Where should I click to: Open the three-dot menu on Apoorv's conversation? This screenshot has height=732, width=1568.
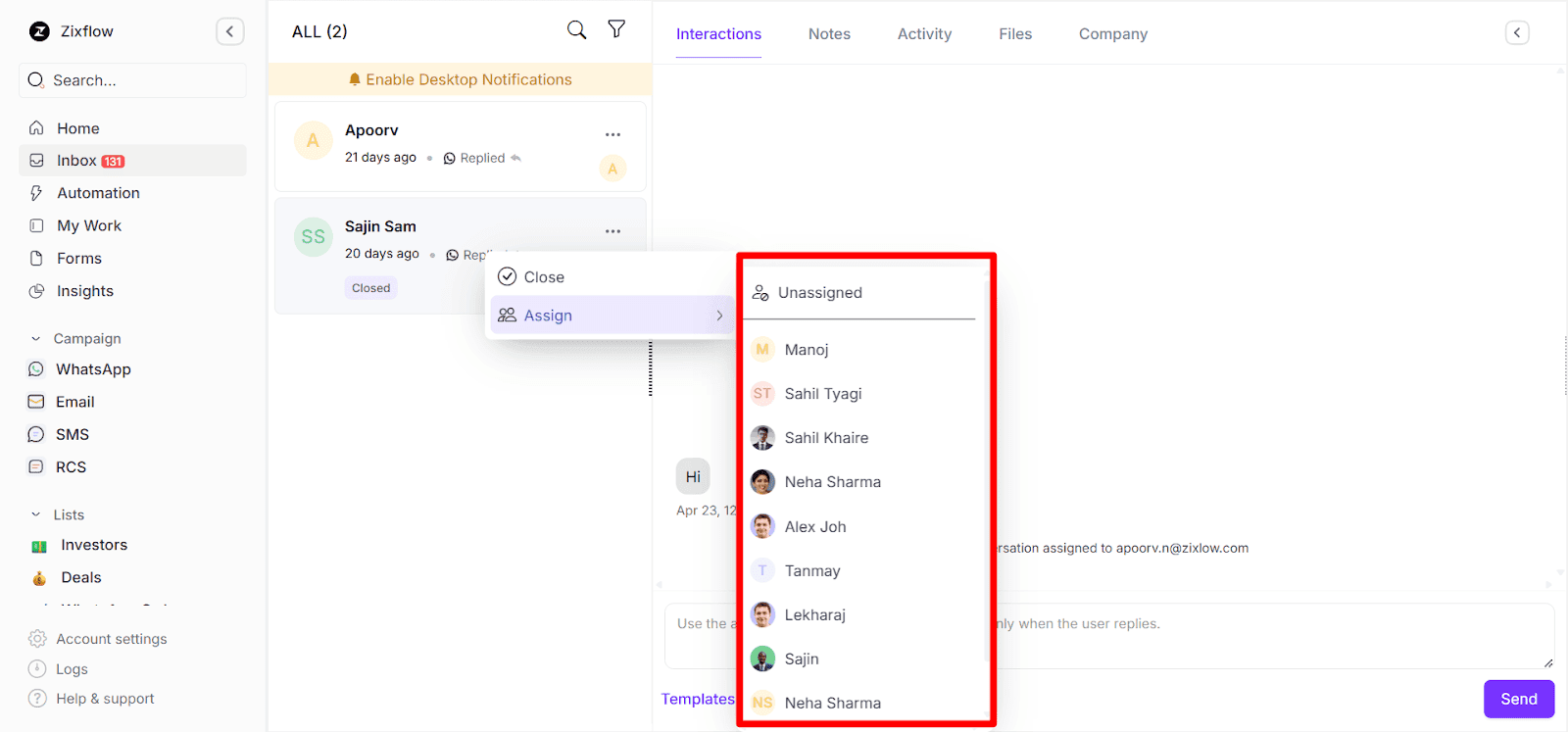pyautogui.click(x=612, y=134)
